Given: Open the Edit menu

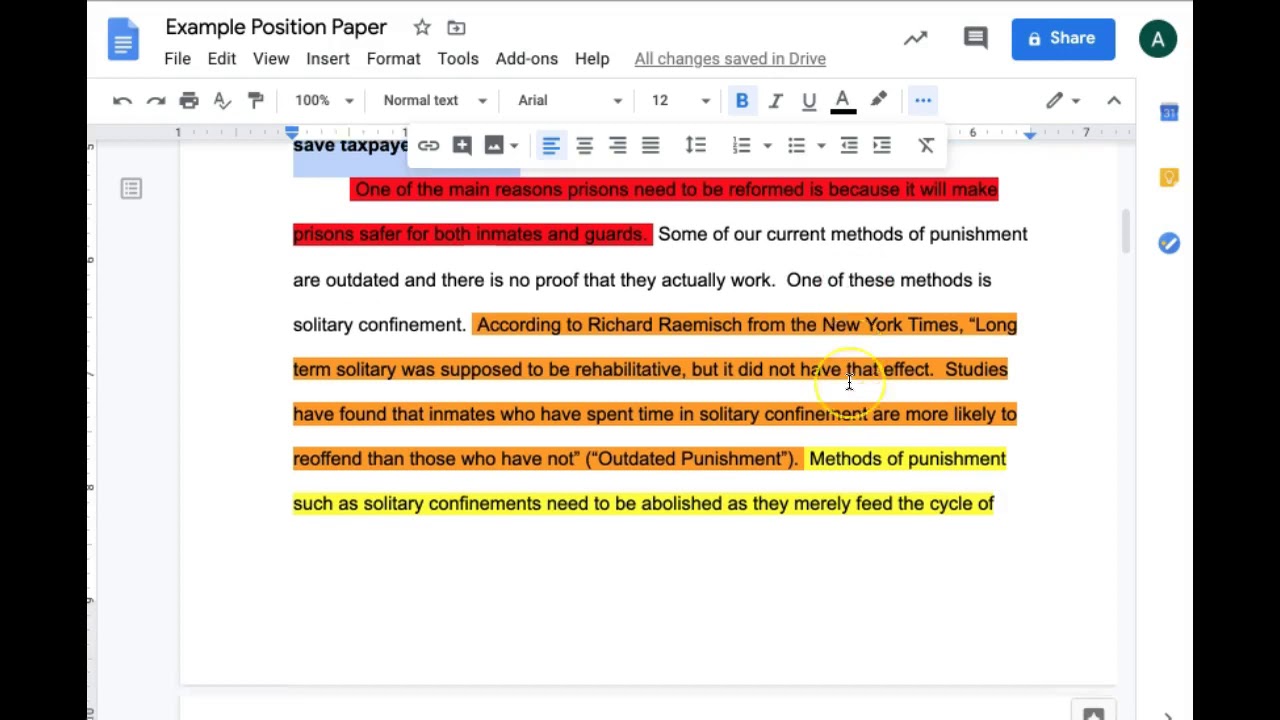Looking at the screenshot, I should pos(222,59).
